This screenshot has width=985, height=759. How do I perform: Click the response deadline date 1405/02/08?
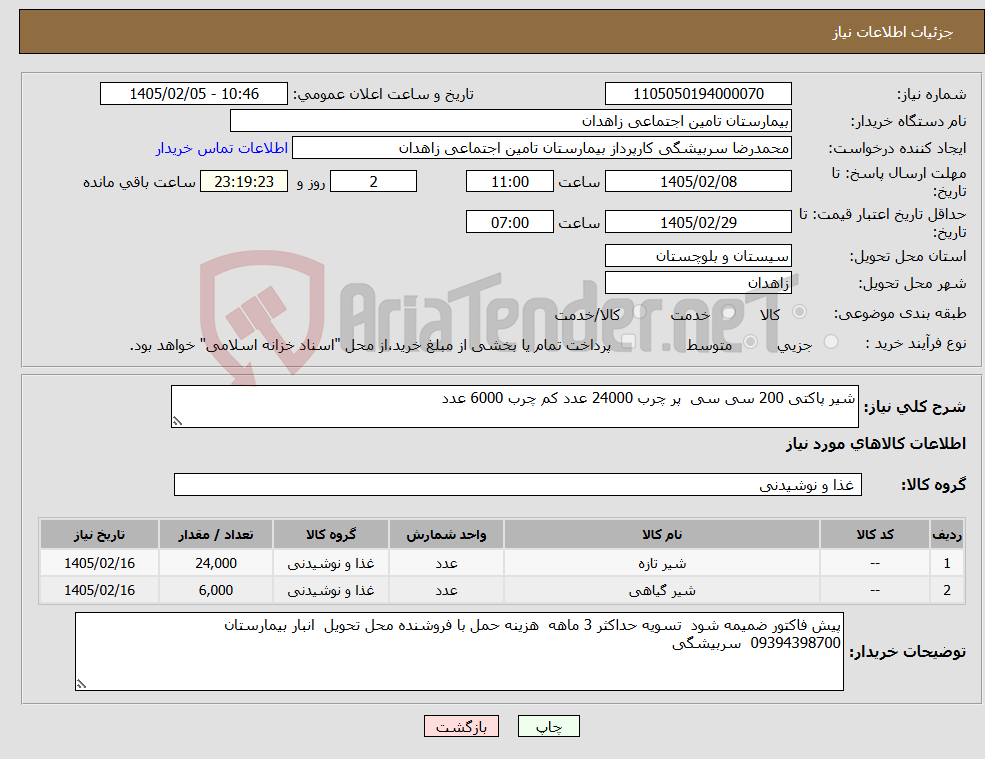coord(698,182)
